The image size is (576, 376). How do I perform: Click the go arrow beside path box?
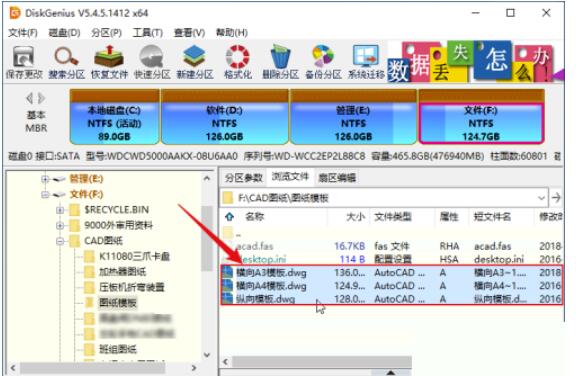tap(556, 198)
